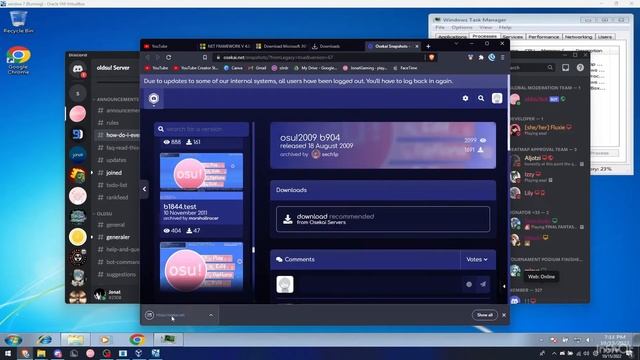Image resolution: width=640 pixels, height=360 pixels.
Task: Collapse the snapshot list with left chevron
Action: (x=144, y=189)
